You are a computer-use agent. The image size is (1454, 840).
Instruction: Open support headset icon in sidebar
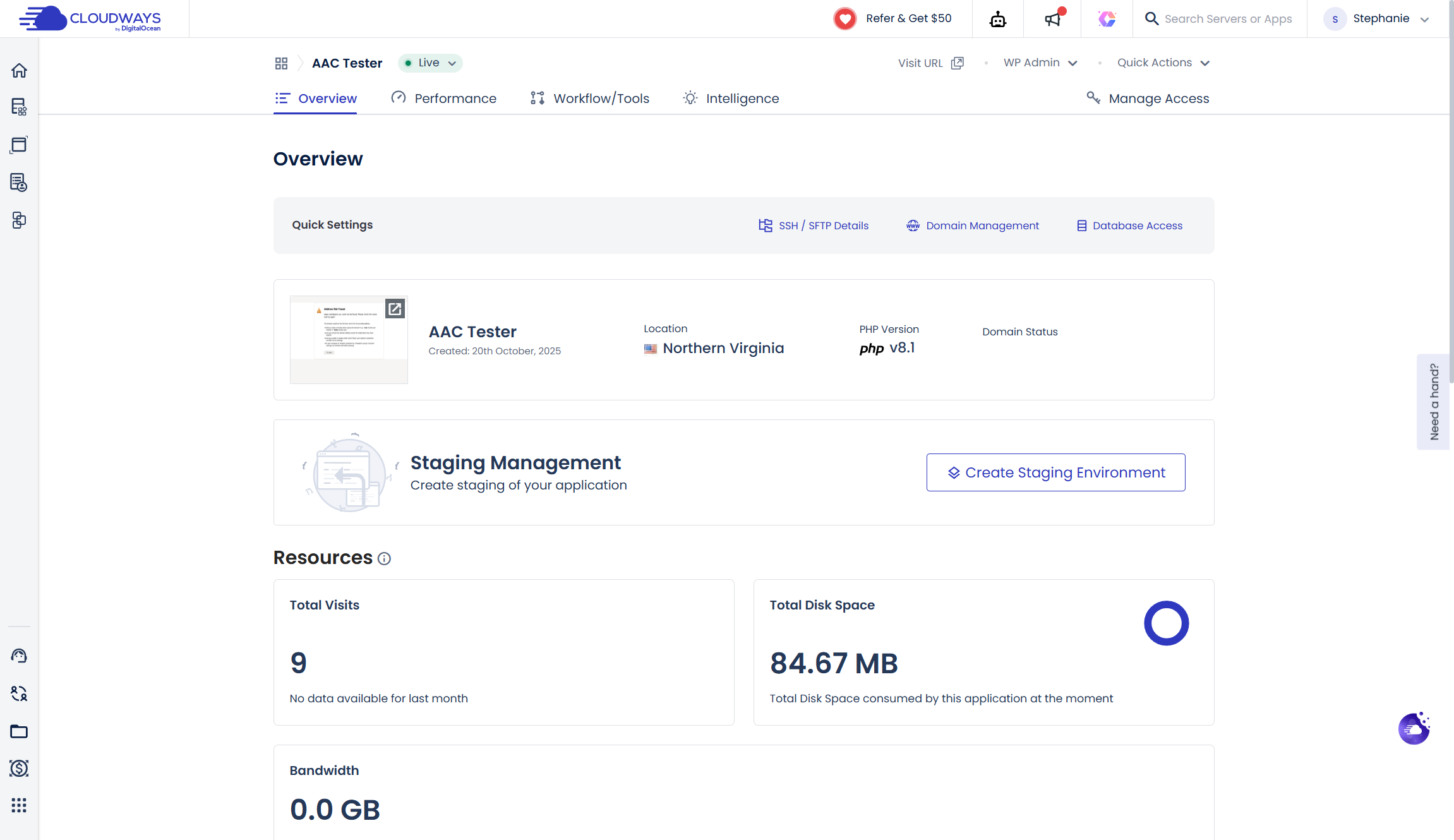[19, 656]
